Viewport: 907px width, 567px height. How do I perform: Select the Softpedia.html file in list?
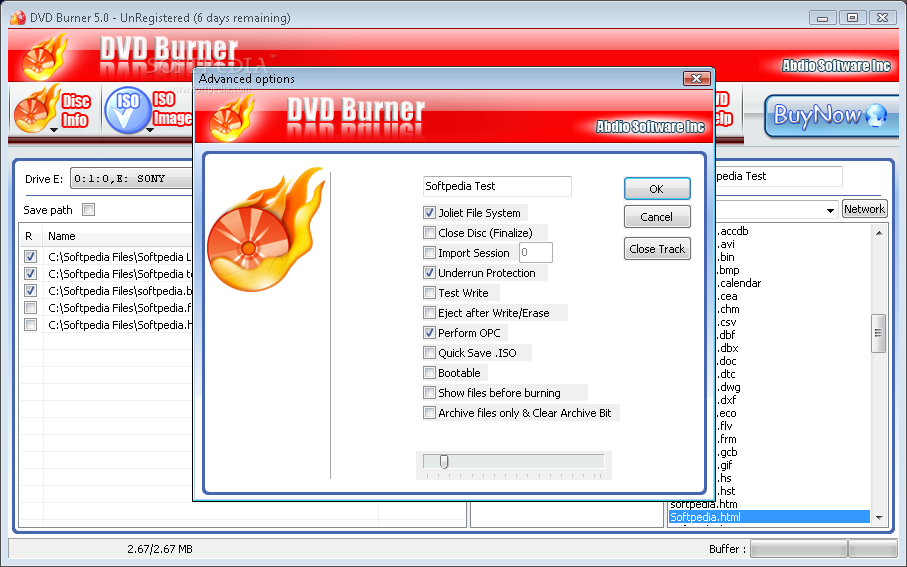click(x=769, y=517)
